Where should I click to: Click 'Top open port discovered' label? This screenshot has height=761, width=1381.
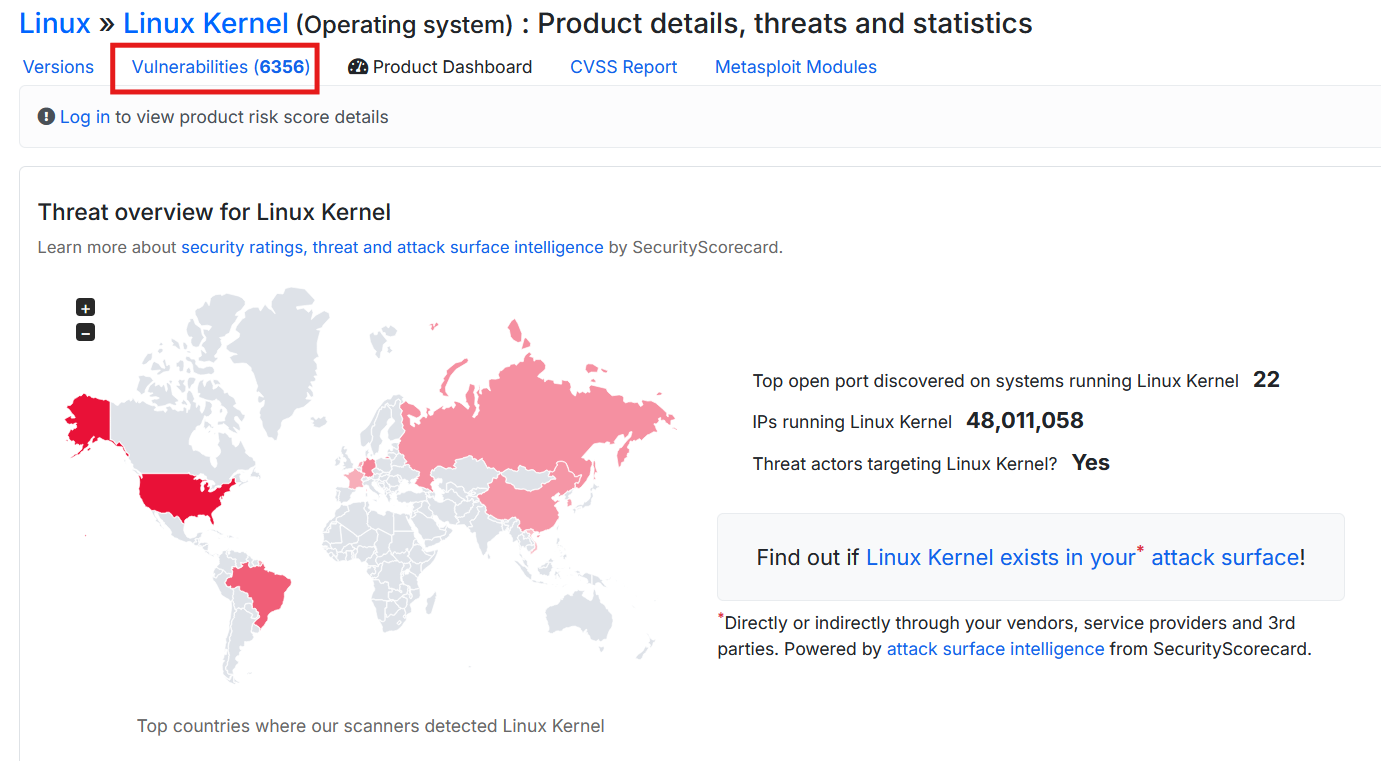point(996,381)
